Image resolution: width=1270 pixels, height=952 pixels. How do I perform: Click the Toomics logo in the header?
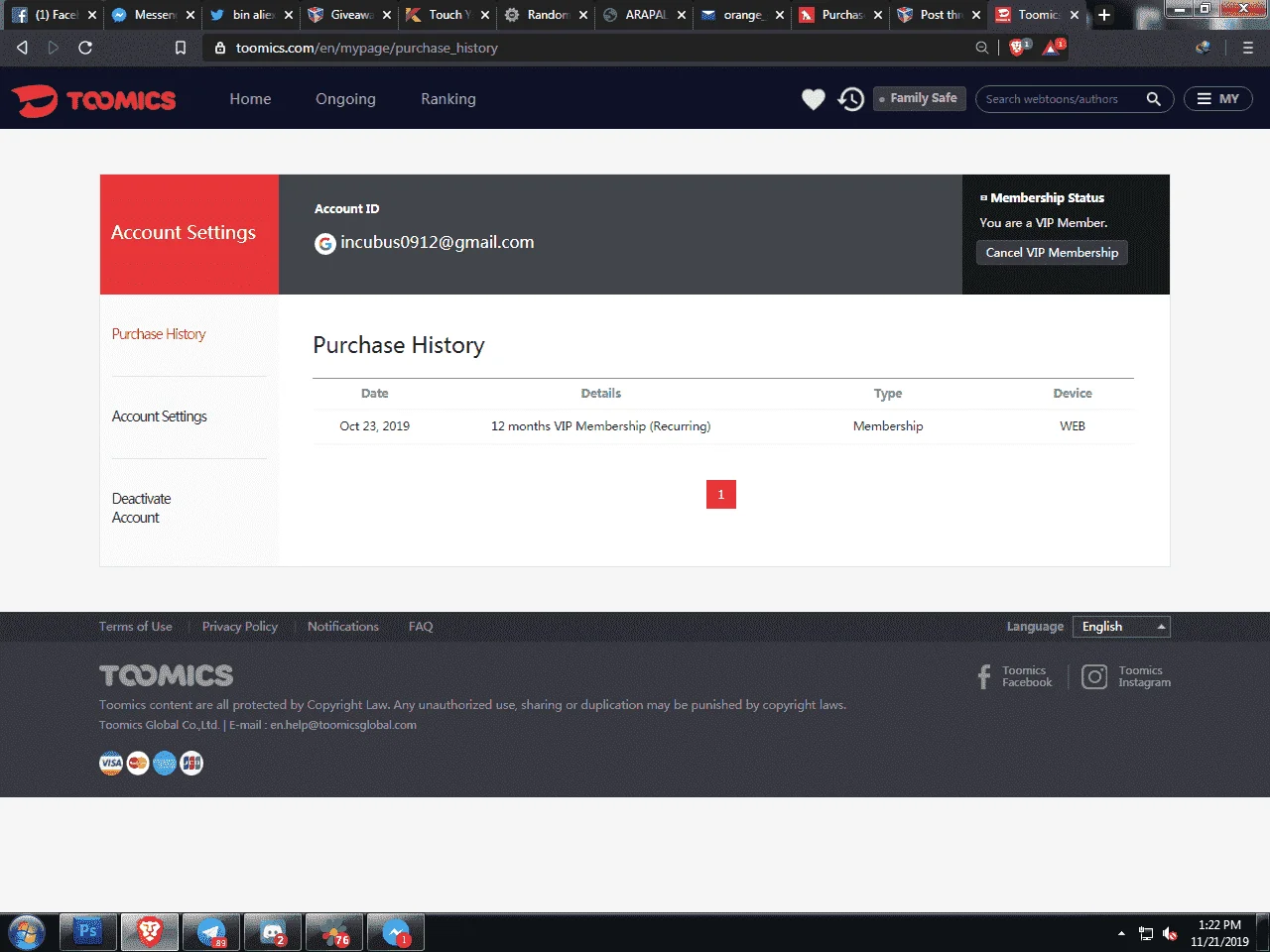93,100
